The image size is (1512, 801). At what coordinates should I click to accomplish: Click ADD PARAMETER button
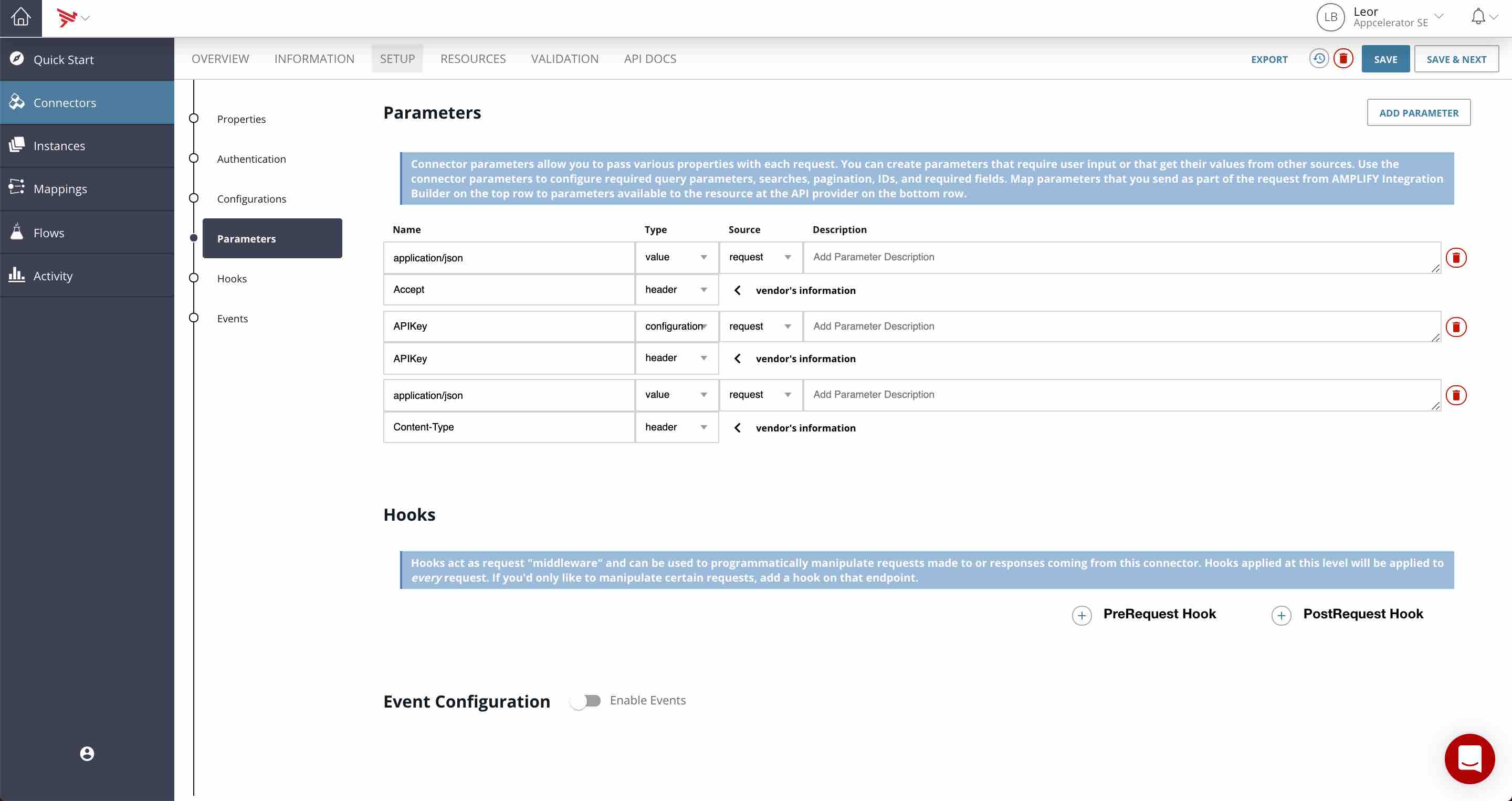[x=1418, y=113]
